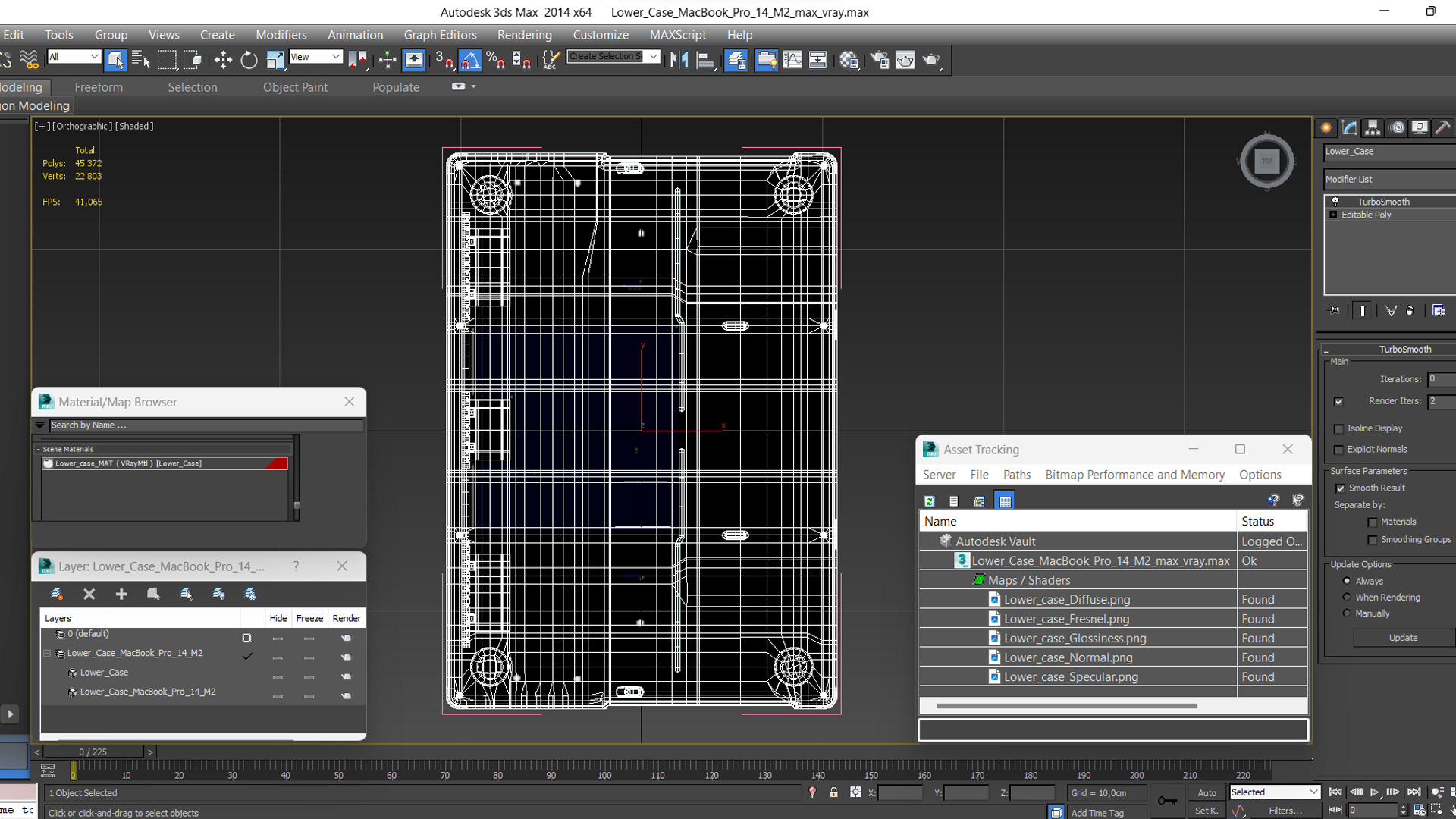Click Auto Key button
The width and height of the screenshot is (1456, 819).
coord(1207,792)
